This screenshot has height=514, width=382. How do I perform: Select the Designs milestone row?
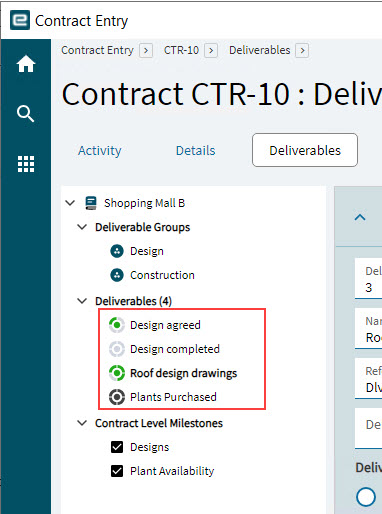pyautogui.click(x=150, y=447)
